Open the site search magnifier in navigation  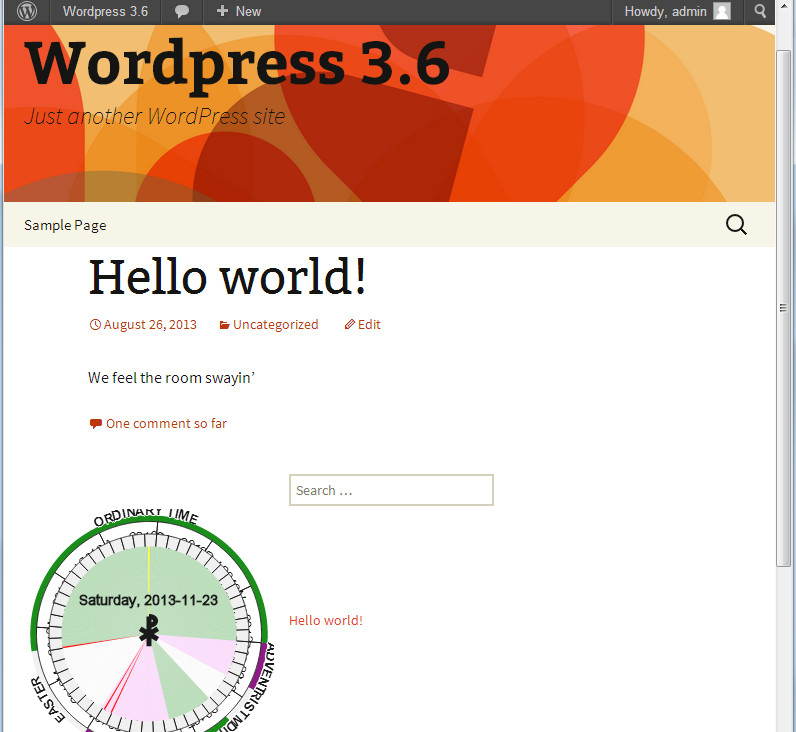[x=736, y=224]
